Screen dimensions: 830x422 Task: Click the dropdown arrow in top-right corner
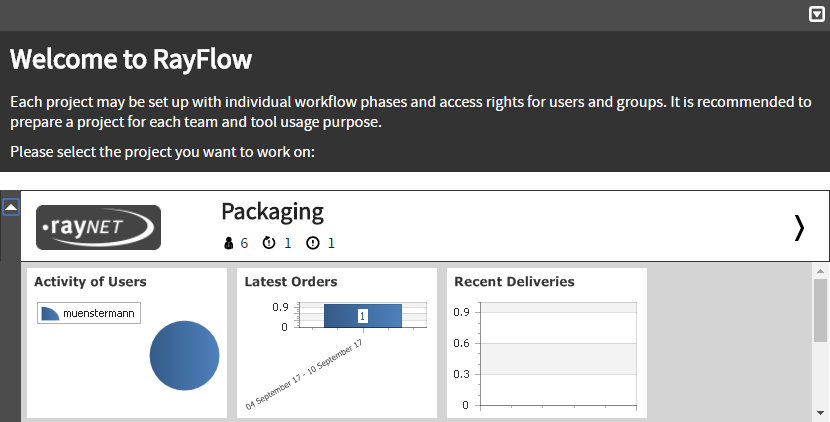pyautogui.click(x=816, y=14)
